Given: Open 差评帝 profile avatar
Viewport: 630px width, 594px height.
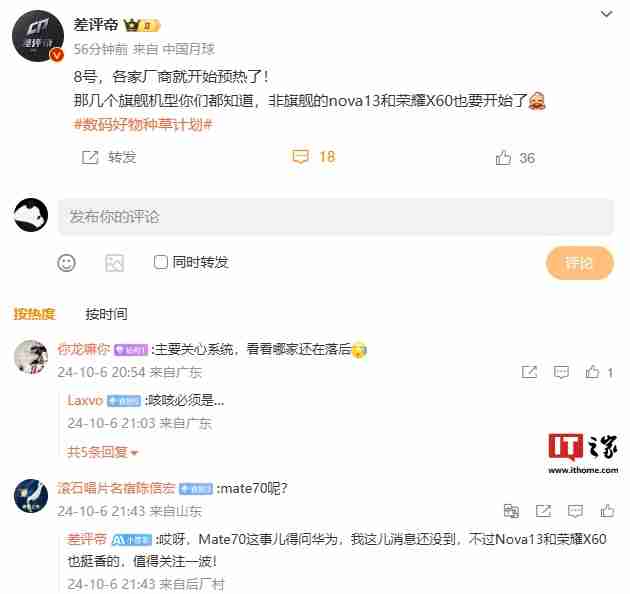Looking at the screenshot, I should (x=38, y=36).
